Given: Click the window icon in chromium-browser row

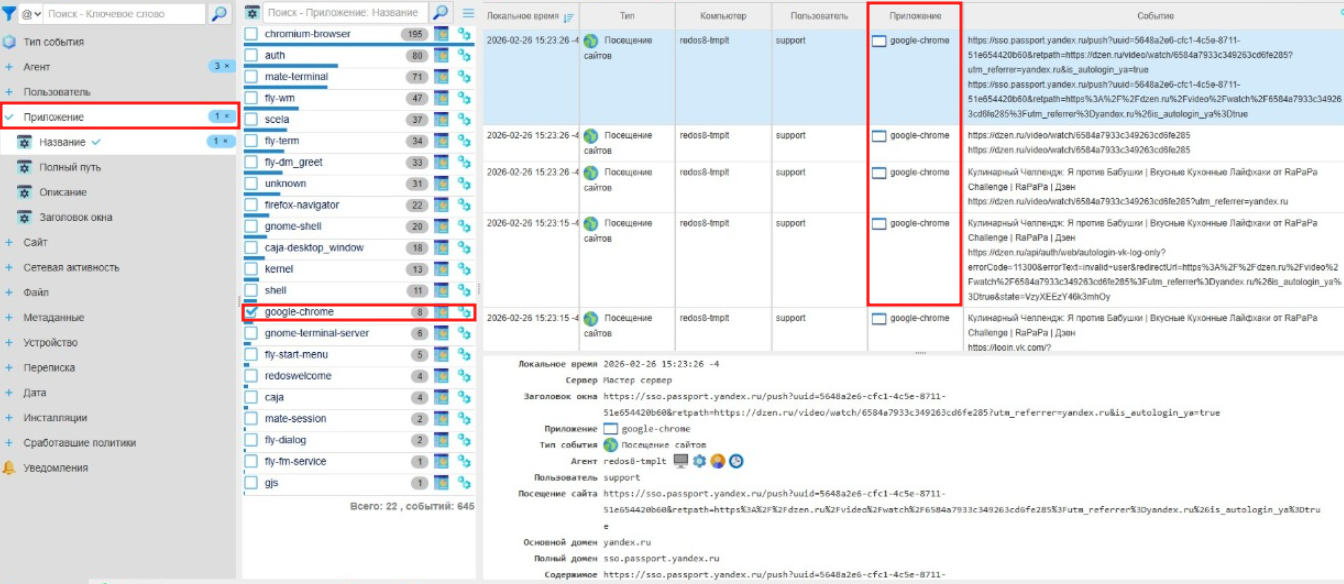Looking at the screenshot, I should click(441, 34).
